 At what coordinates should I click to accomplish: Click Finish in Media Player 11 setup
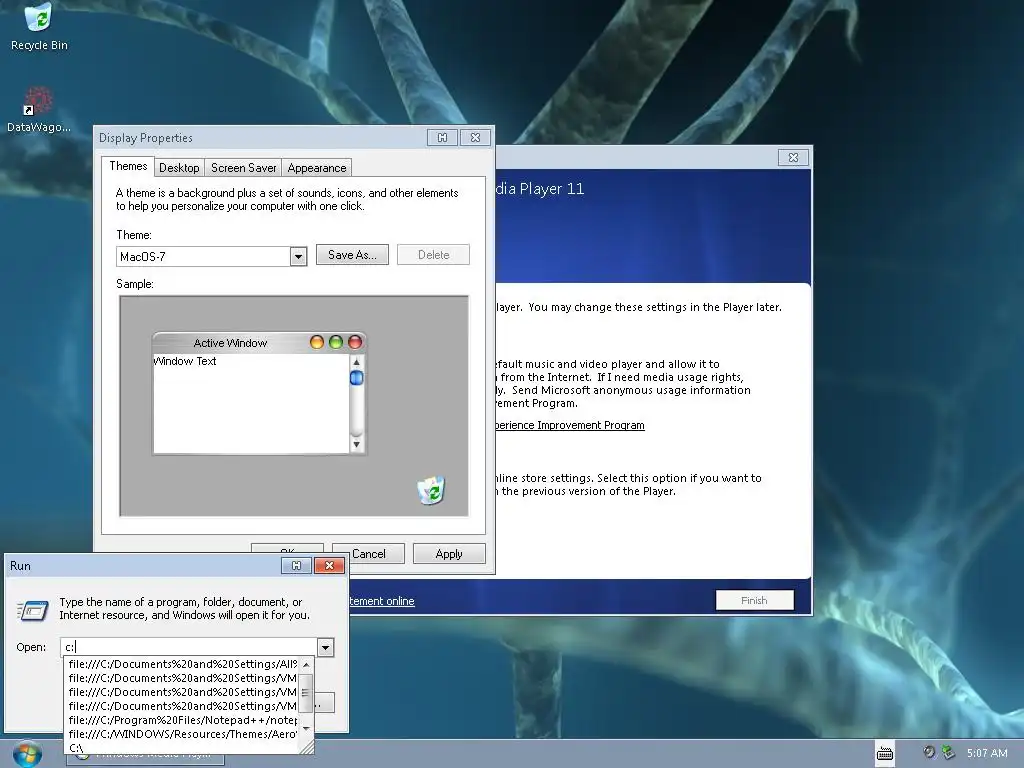754,600
